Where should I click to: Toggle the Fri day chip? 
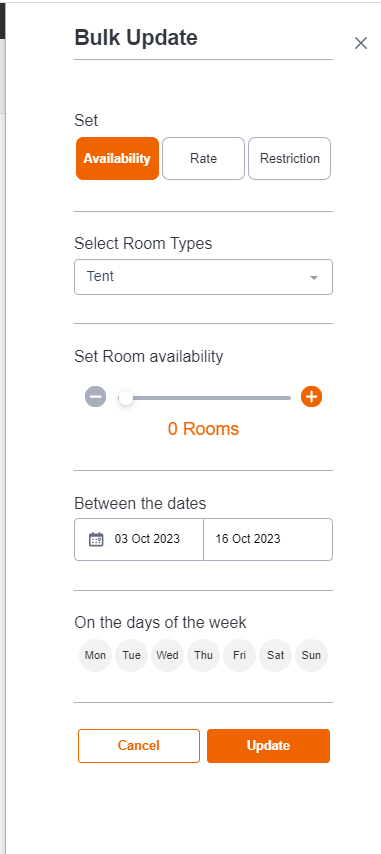click(x=239, y=655)
